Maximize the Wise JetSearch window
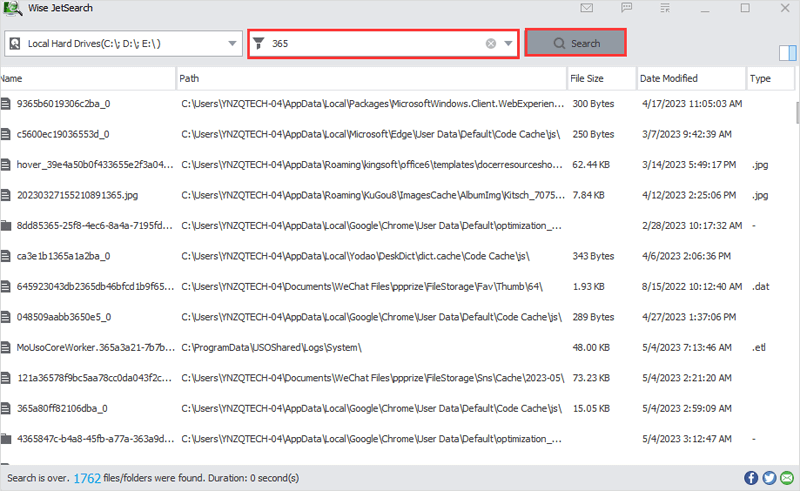 [745, 8]
